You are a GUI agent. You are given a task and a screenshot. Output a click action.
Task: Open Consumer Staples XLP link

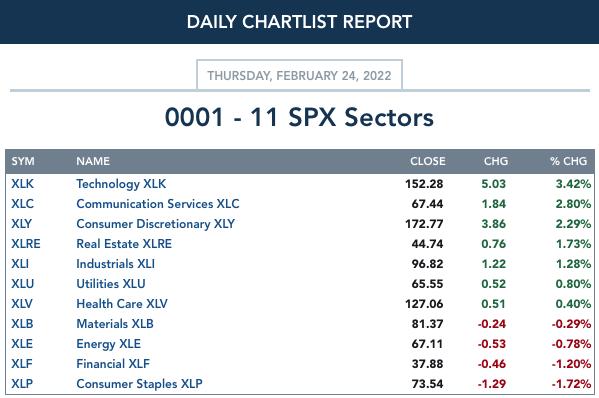(x=139, y=384)
